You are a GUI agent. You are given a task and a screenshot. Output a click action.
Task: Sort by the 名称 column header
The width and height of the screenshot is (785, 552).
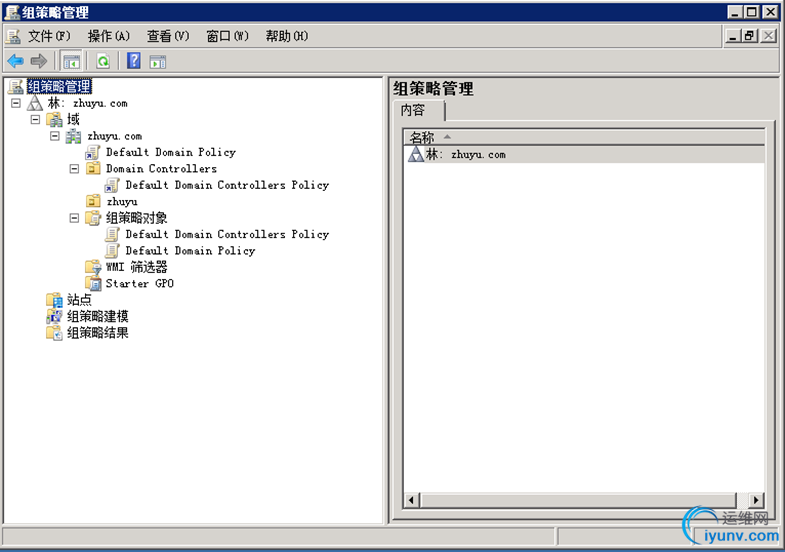coord(584,137)
